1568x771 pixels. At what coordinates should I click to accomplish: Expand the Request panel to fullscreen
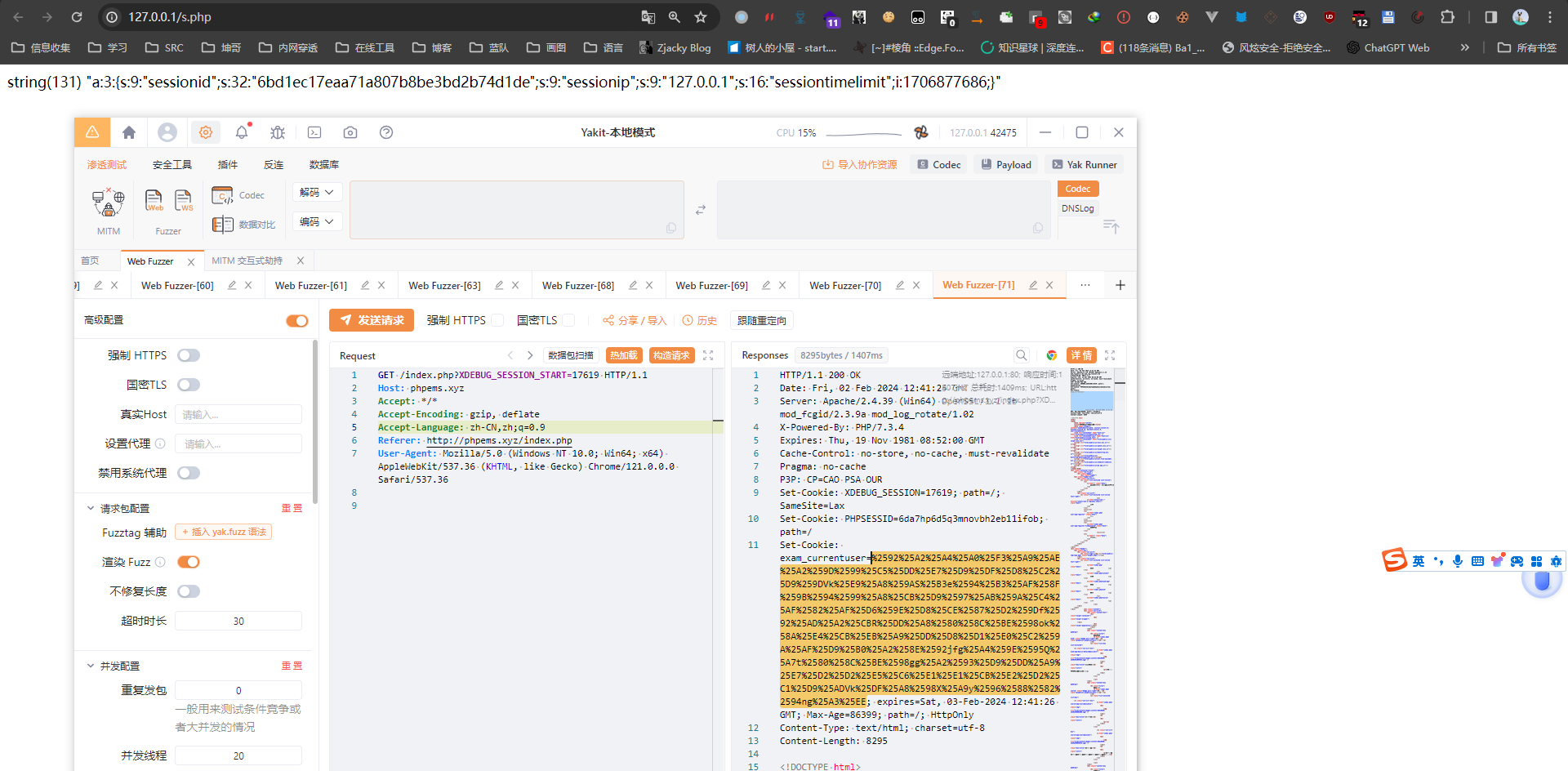pos(708,355)
